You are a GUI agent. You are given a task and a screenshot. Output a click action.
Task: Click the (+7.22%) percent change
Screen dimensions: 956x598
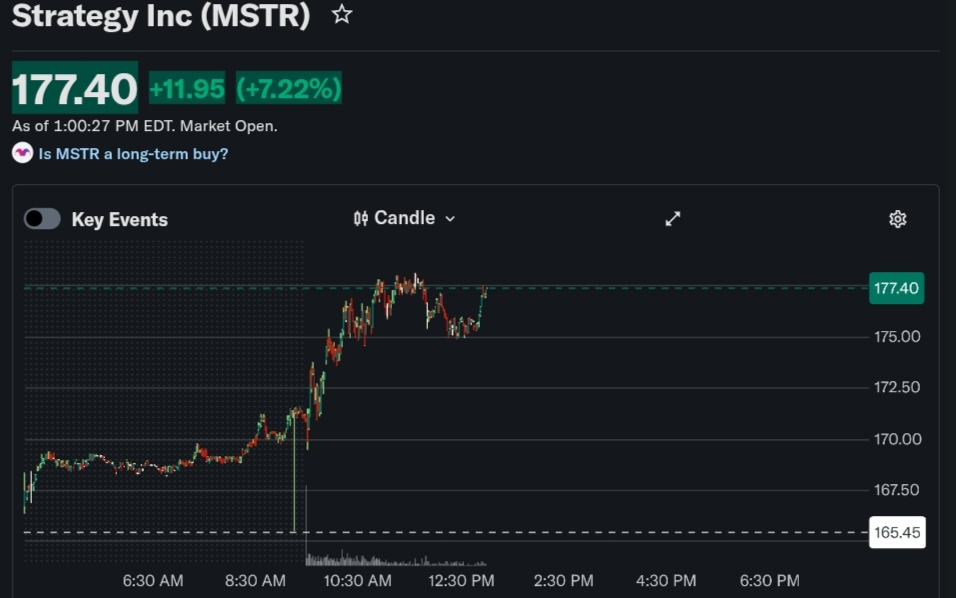(288, 89)
